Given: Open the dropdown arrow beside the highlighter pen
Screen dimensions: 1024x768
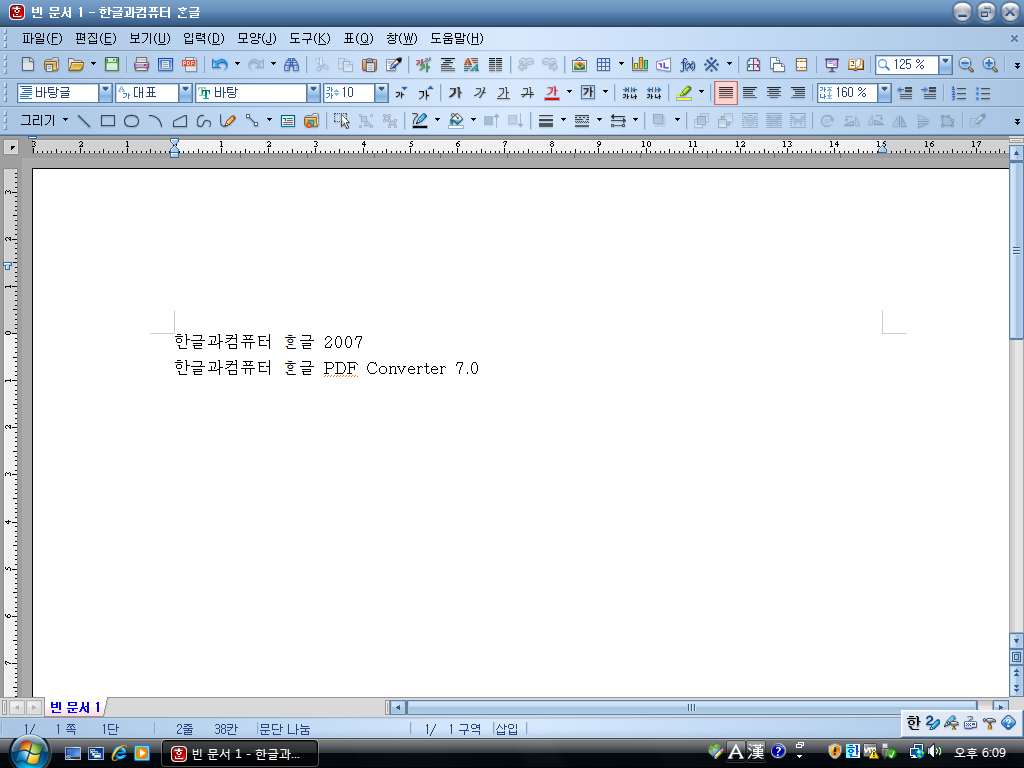Looking at the screenshot, I should tap(701, 92).
